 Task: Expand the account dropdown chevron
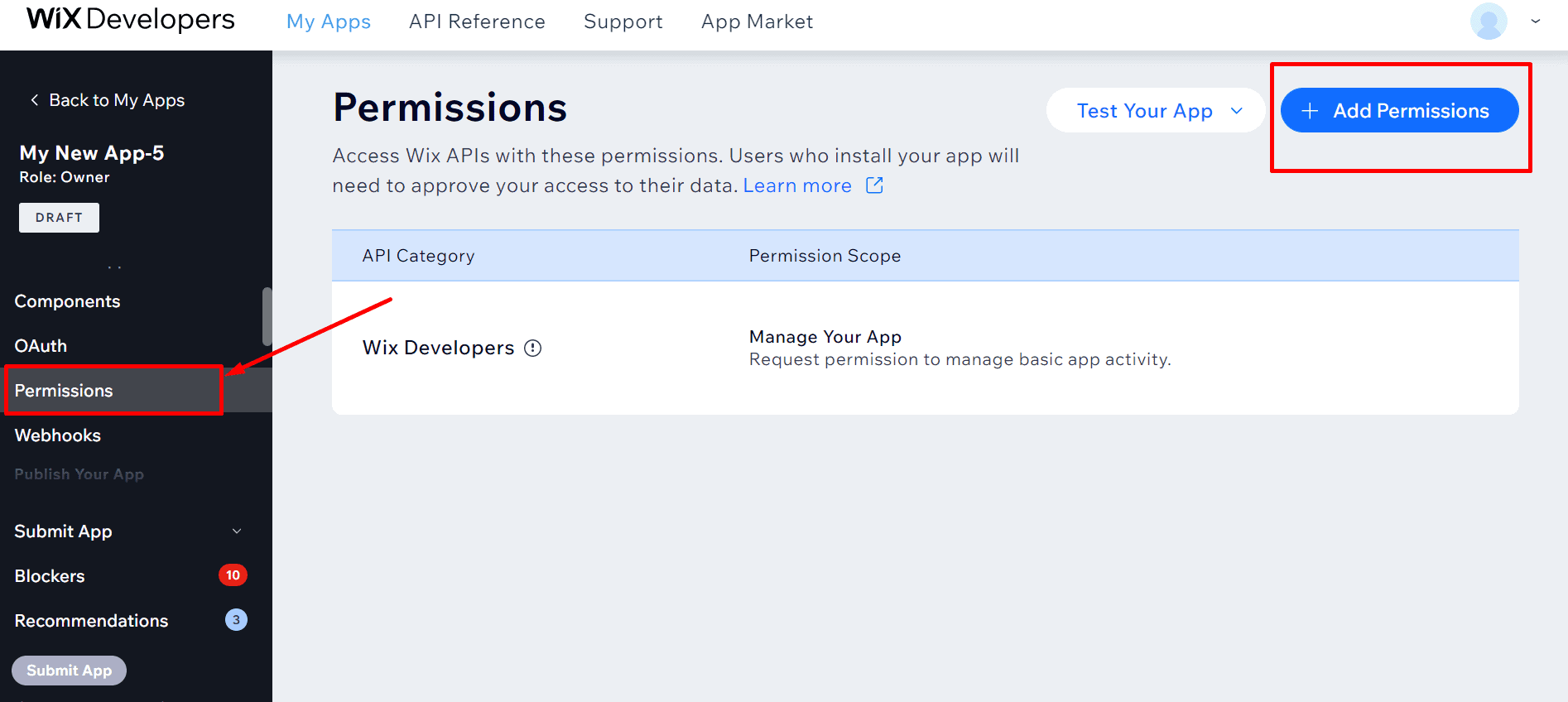click(1536, 22)
